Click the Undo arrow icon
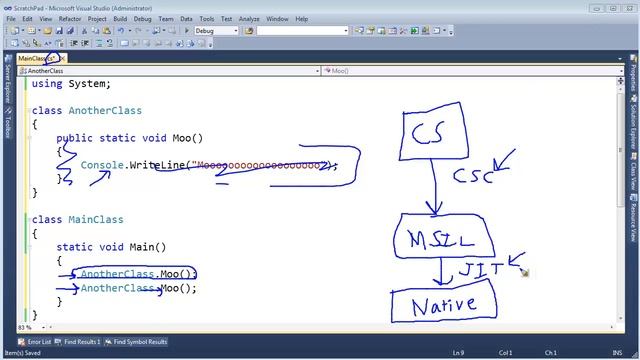This screenshot has width=640, height=360. pos(121,31)
